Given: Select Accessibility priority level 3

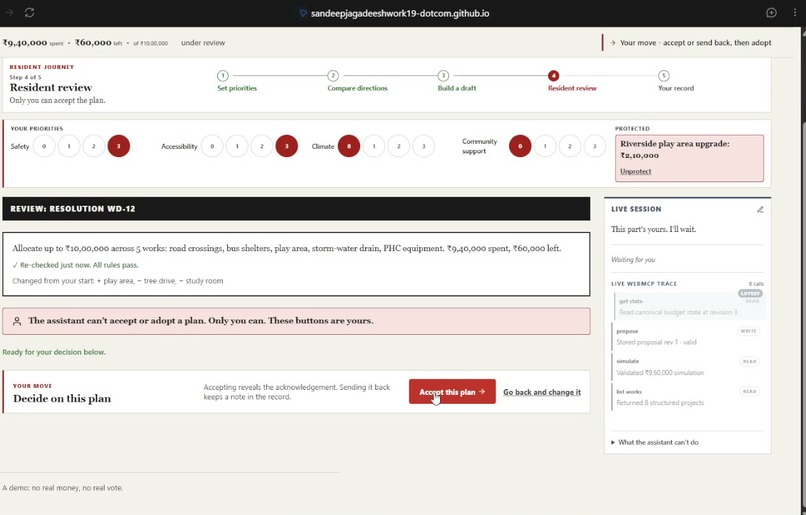Looking at the screenshot, I should [287, 146].
